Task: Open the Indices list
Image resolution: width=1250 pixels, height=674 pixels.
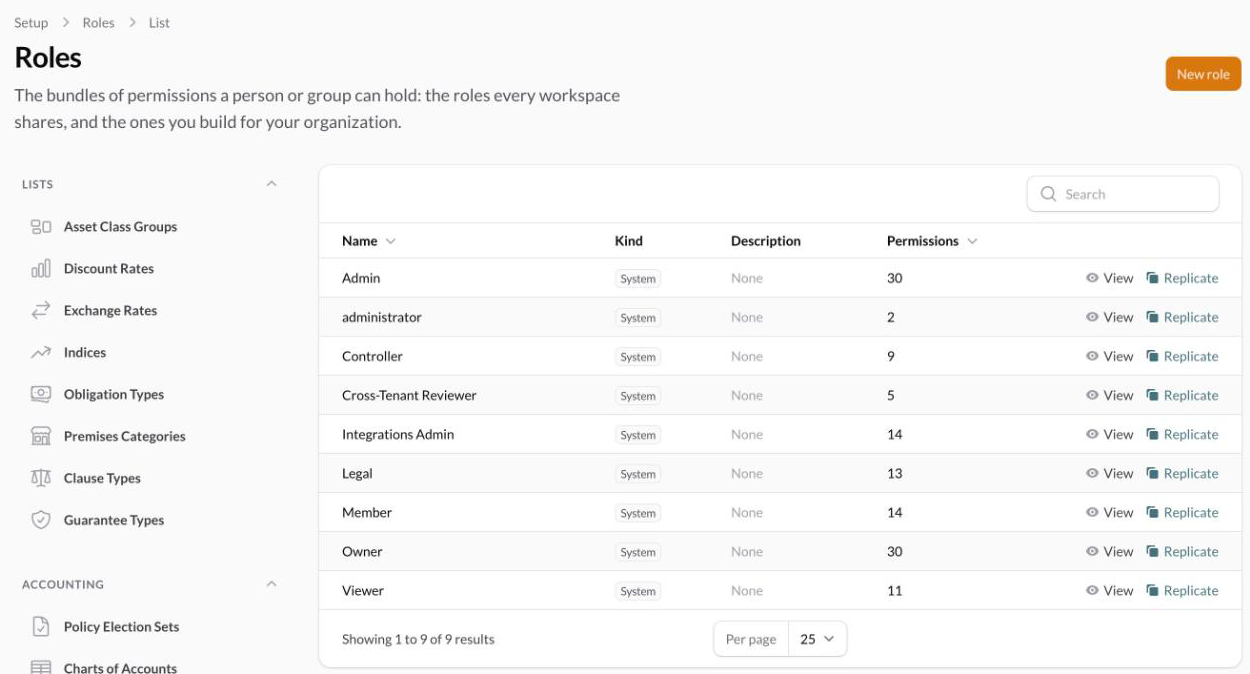Action: 85,353
